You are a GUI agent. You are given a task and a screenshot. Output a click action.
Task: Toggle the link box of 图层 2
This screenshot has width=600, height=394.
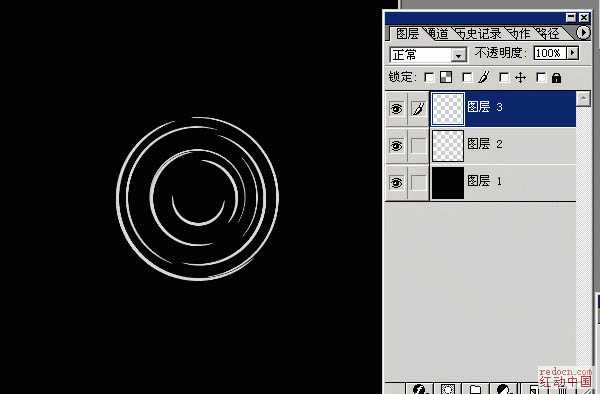tap(418, 146)
